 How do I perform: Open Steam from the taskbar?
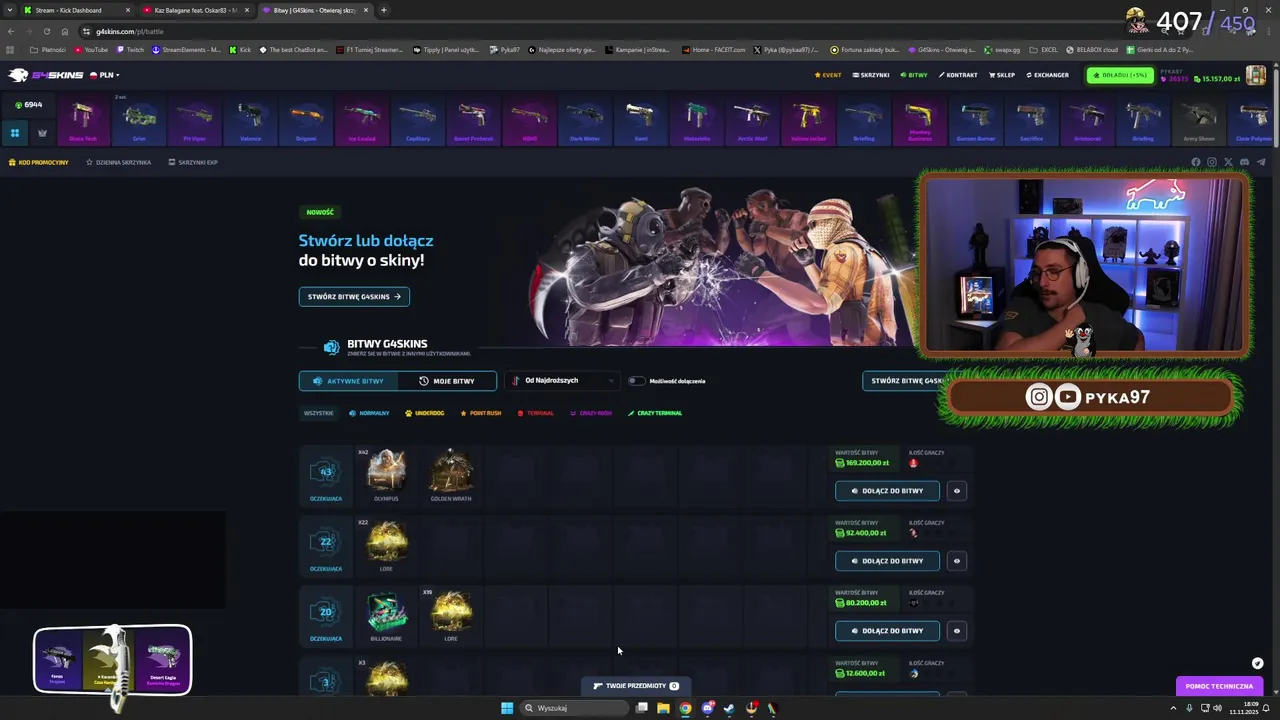[x=729, y=708]
